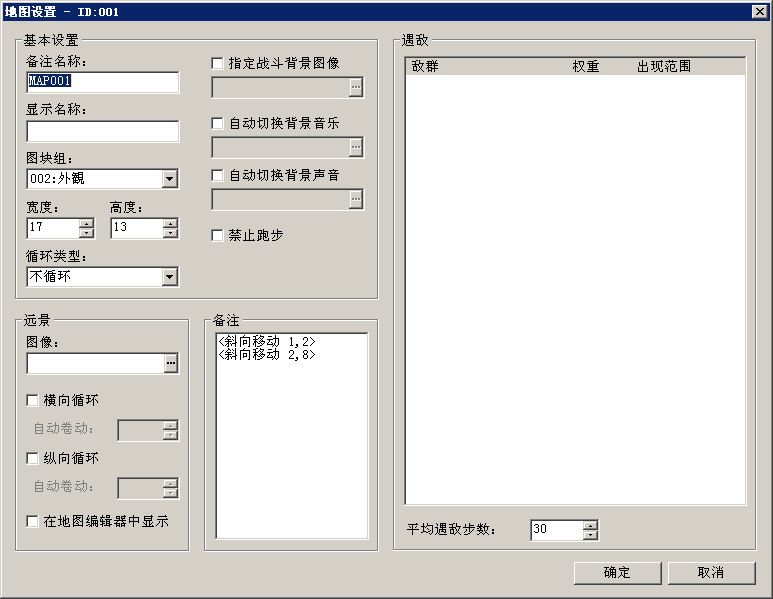This screenshot has height=599, width=773.
Task: Toggle 横向循环 checkbox
Action: tap(32, 400)
